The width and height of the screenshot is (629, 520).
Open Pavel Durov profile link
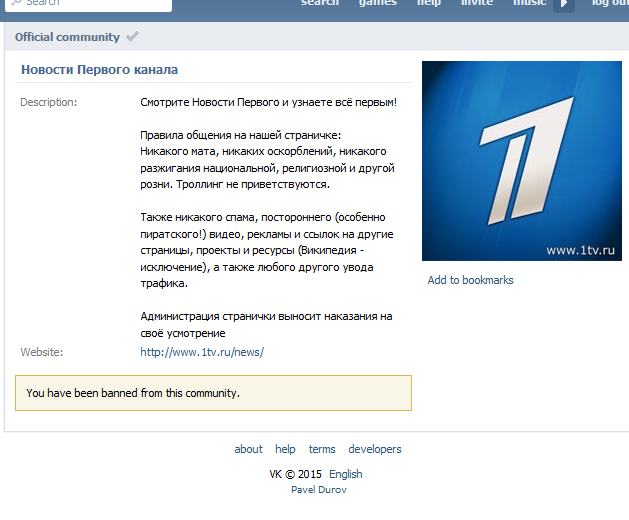319,490
